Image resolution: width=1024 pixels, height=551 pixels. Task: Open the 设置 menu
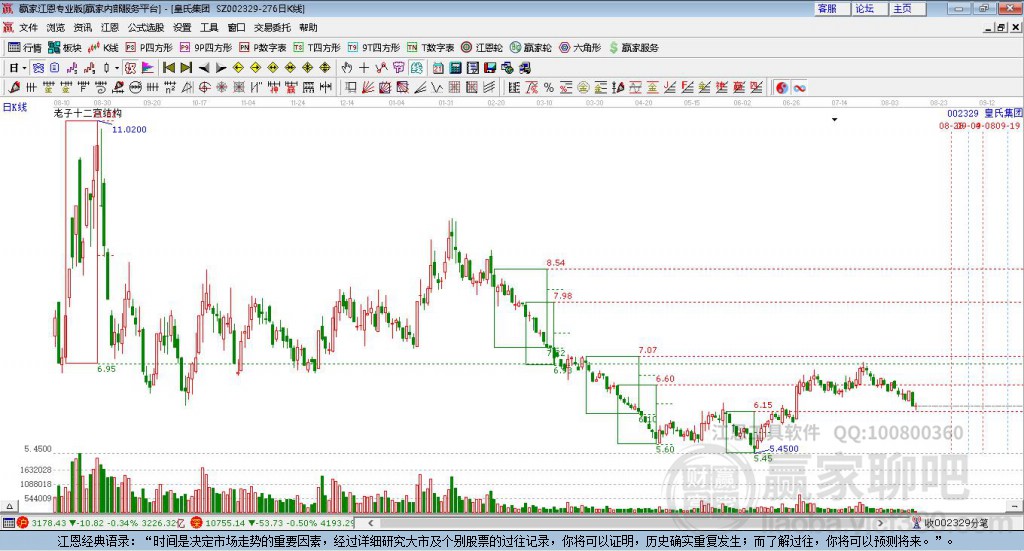click(x=182, y=27)
